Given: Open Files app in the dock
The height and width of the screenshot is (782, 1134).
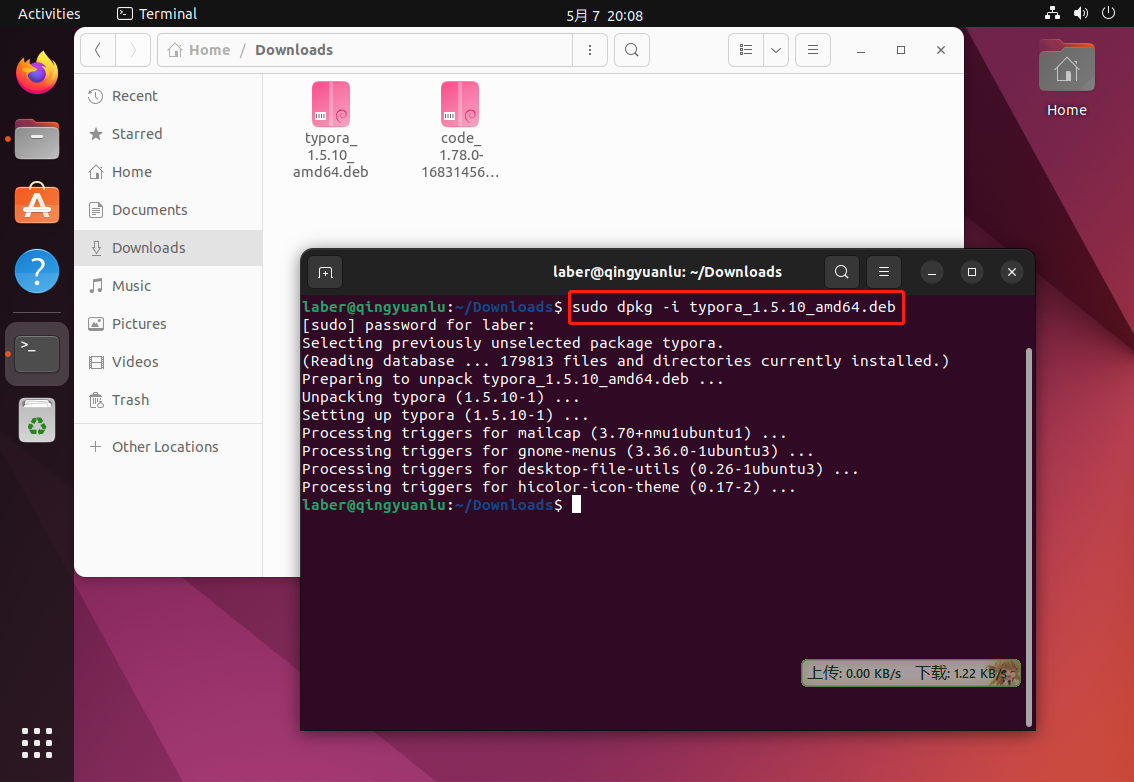Looking at the screenshot, I should click(x=37, y=139).
